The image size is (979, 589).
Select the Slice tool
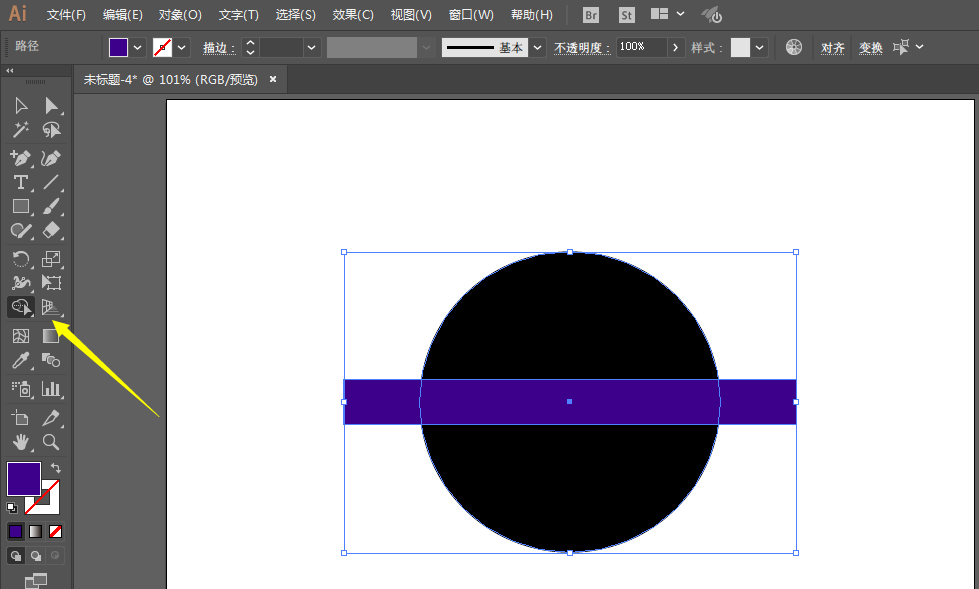[x=51, y=418]
